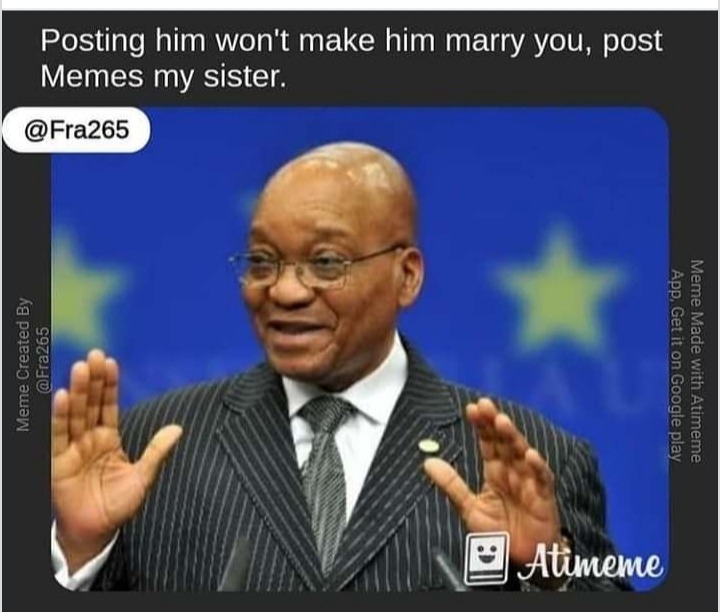Click the "Meme Made with Atimeme" vertical watermark
This screenshot has width=720, height=612.
pos(695,360)
